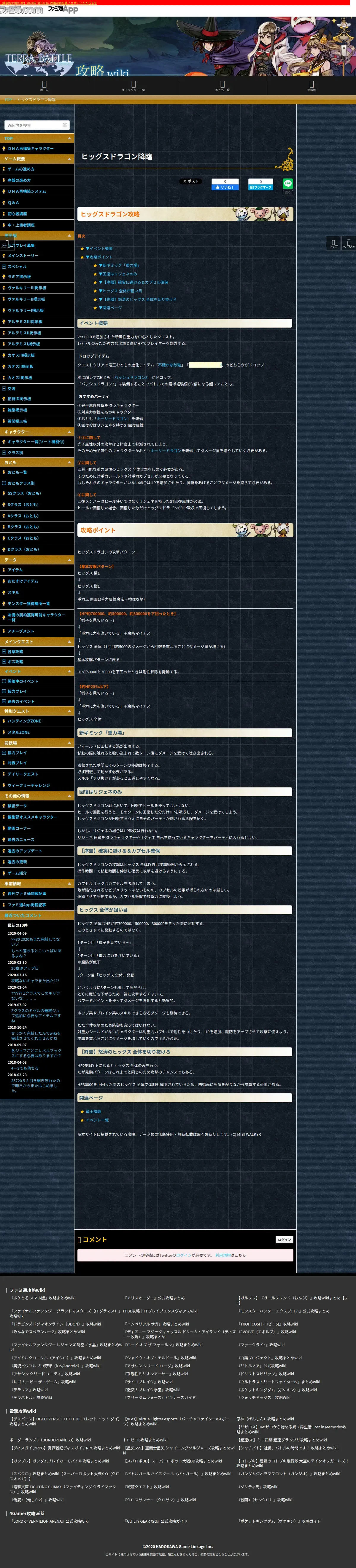356x1568 pixels.
Task: Jump to ▼新ギミック「重力場」 contents entry
Action: point(119,265)
